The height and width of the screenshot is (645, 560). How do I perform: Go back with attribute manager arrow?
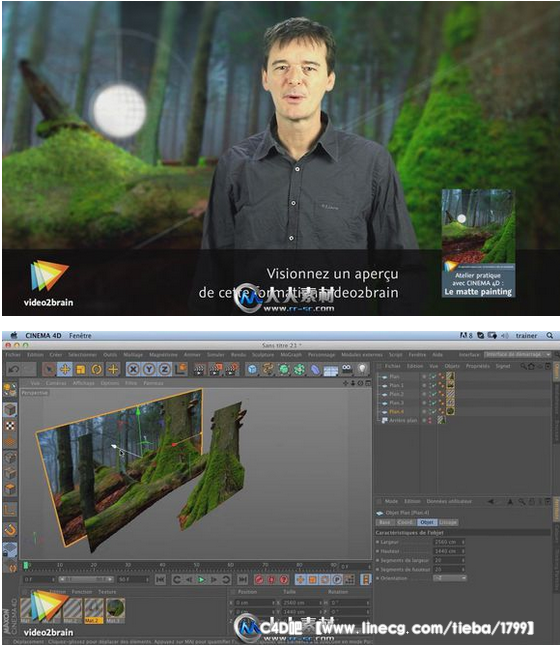point(491,501)
